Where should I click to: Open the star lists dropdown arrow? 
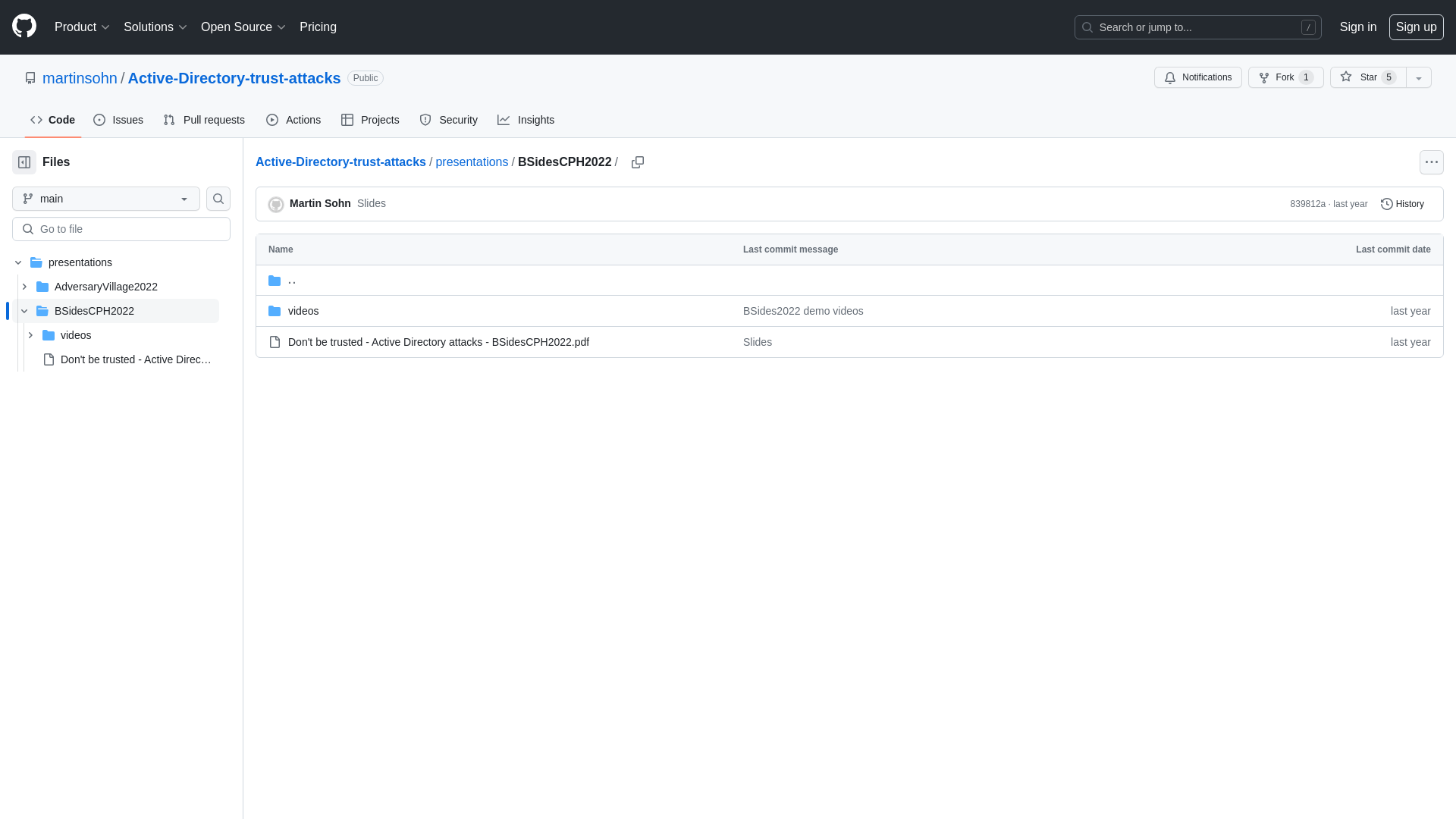[x=1419, y=77]
